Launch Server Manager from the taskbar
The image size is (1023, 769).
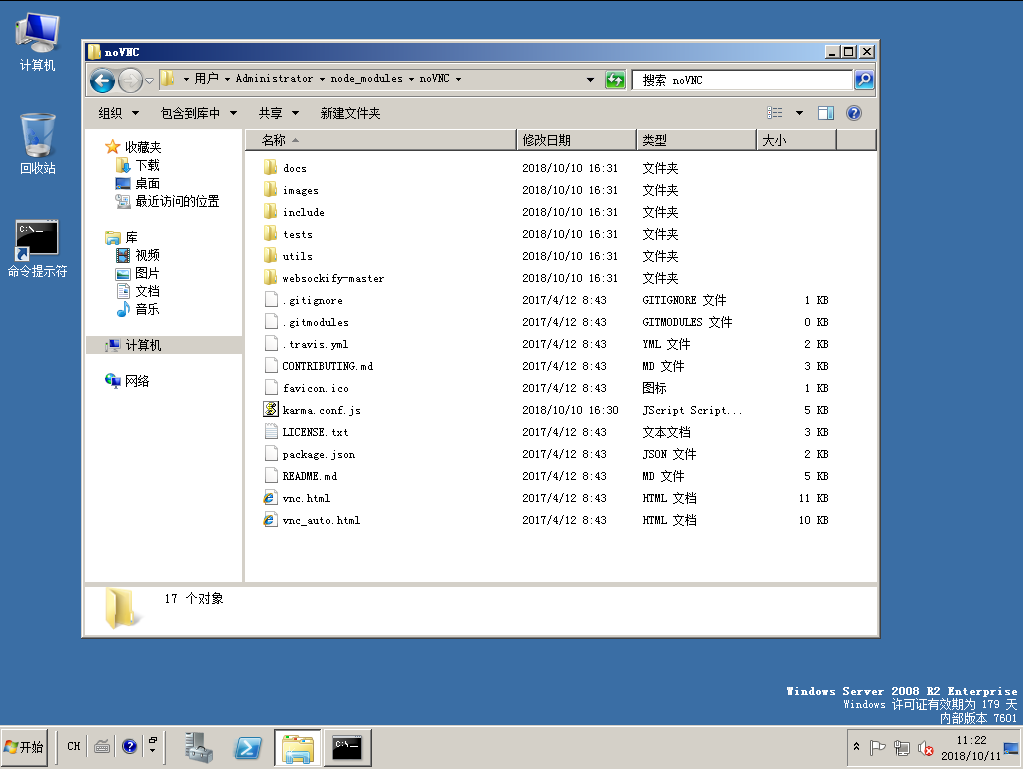[x=198, y=747]
